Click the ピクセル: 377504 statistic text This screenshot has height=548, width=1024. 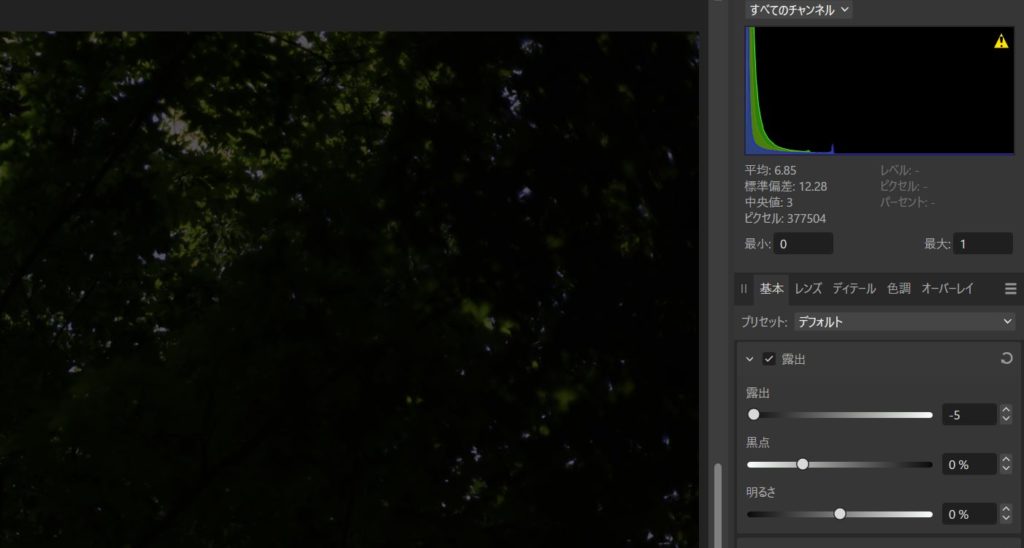pyautogui.click(x=785, y=218)
